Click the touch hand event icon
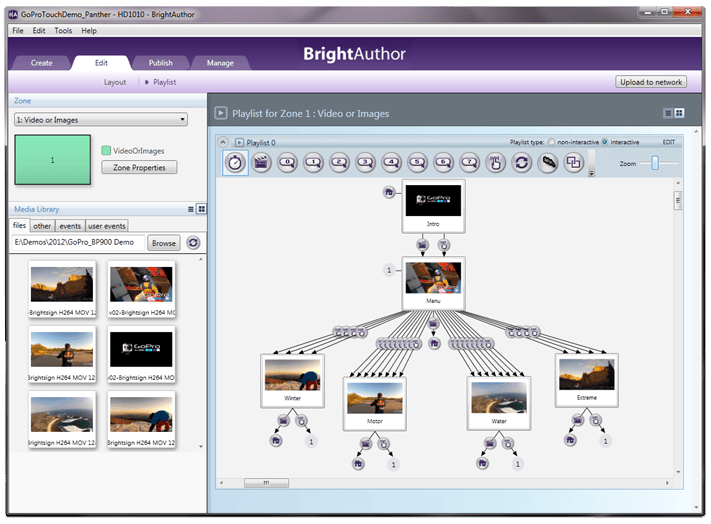The image size is (711, 524). (x=495, y=163)
